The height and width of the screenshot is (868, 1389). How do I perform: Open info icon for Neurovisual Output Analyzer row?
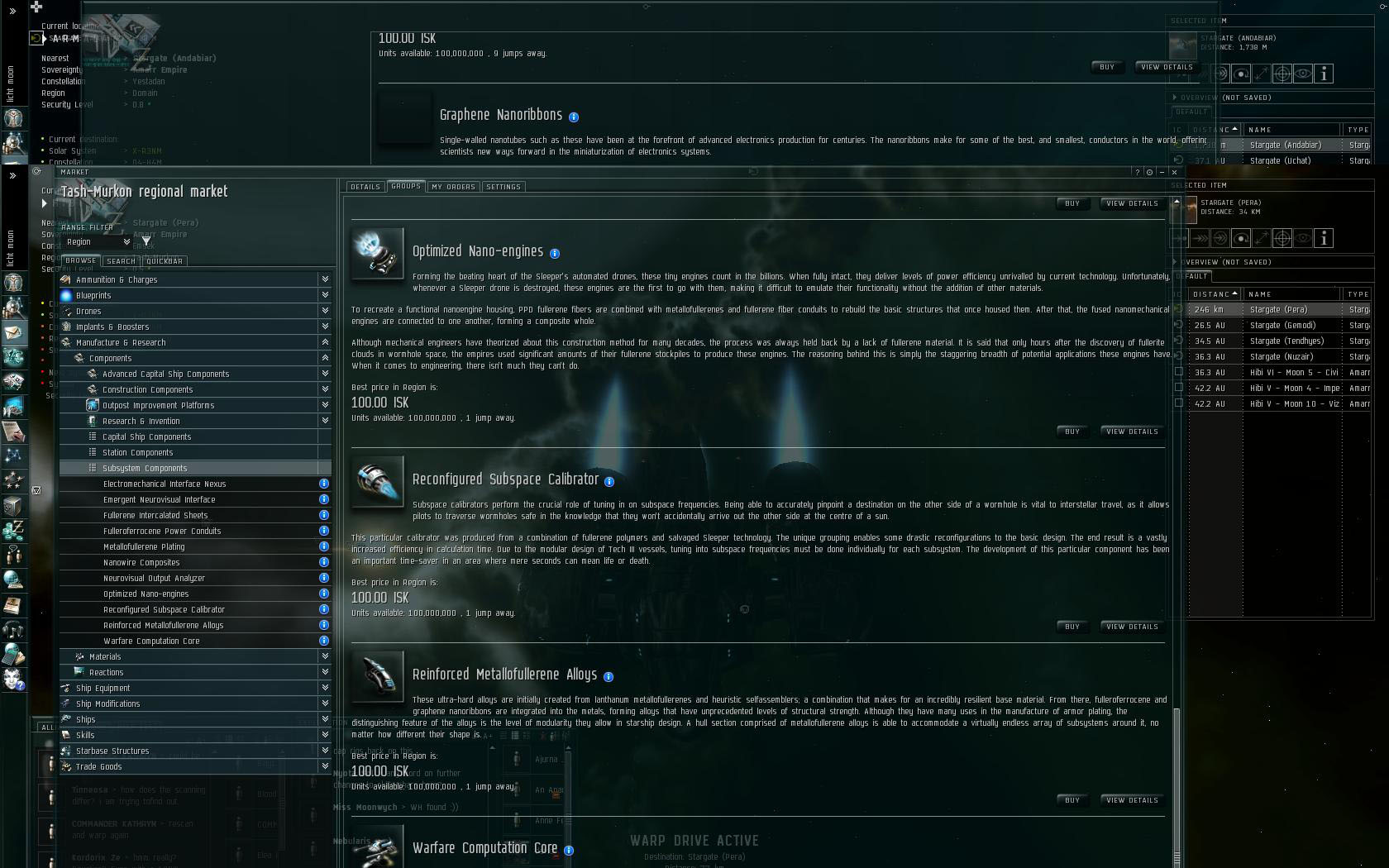324,578
